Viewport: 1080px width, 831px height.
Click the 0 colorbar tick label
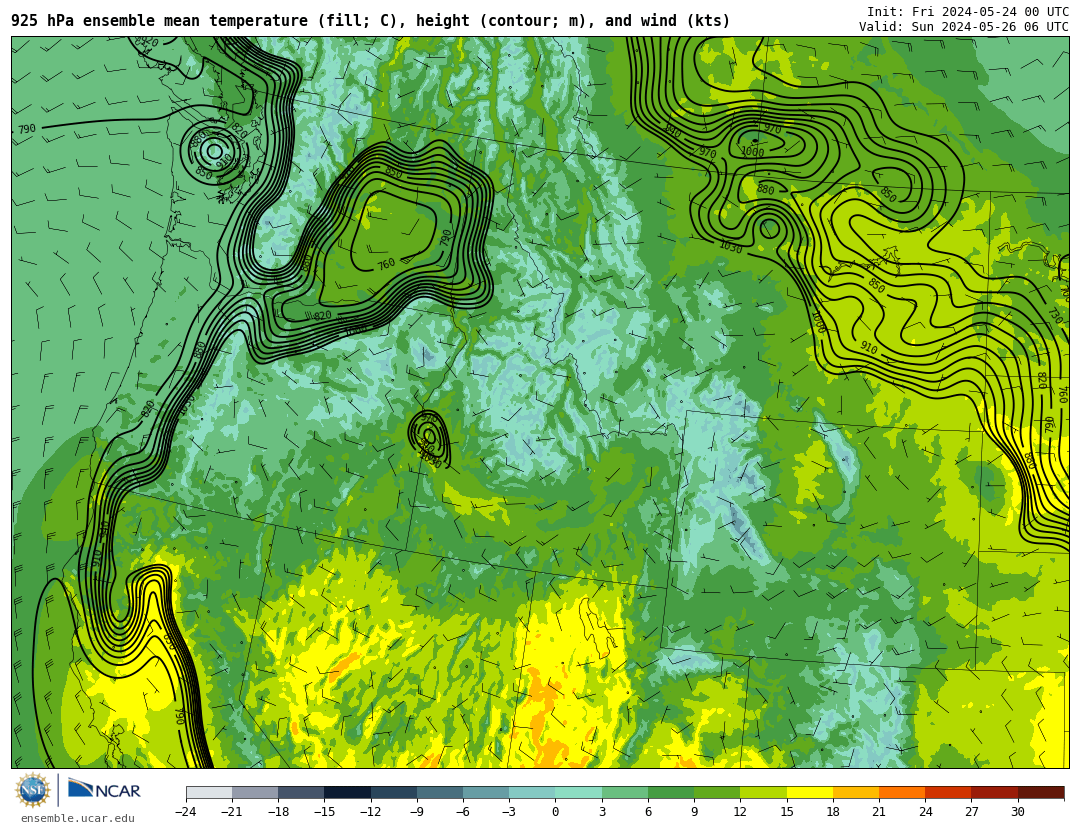pos(556,812)
